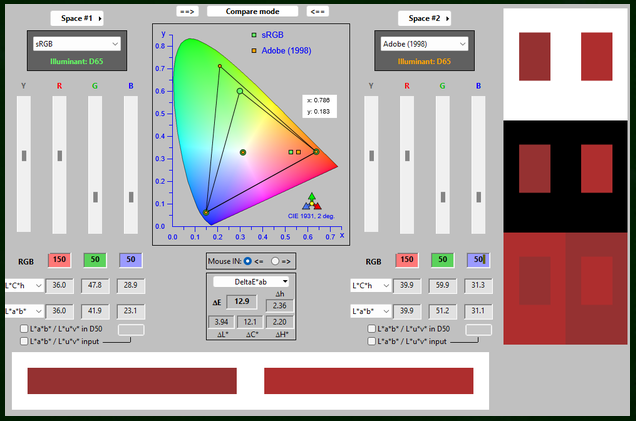This screenshot has height=421, width=636.
Task: Open the sRGB color space dropdown
Action: pos(77,44)
